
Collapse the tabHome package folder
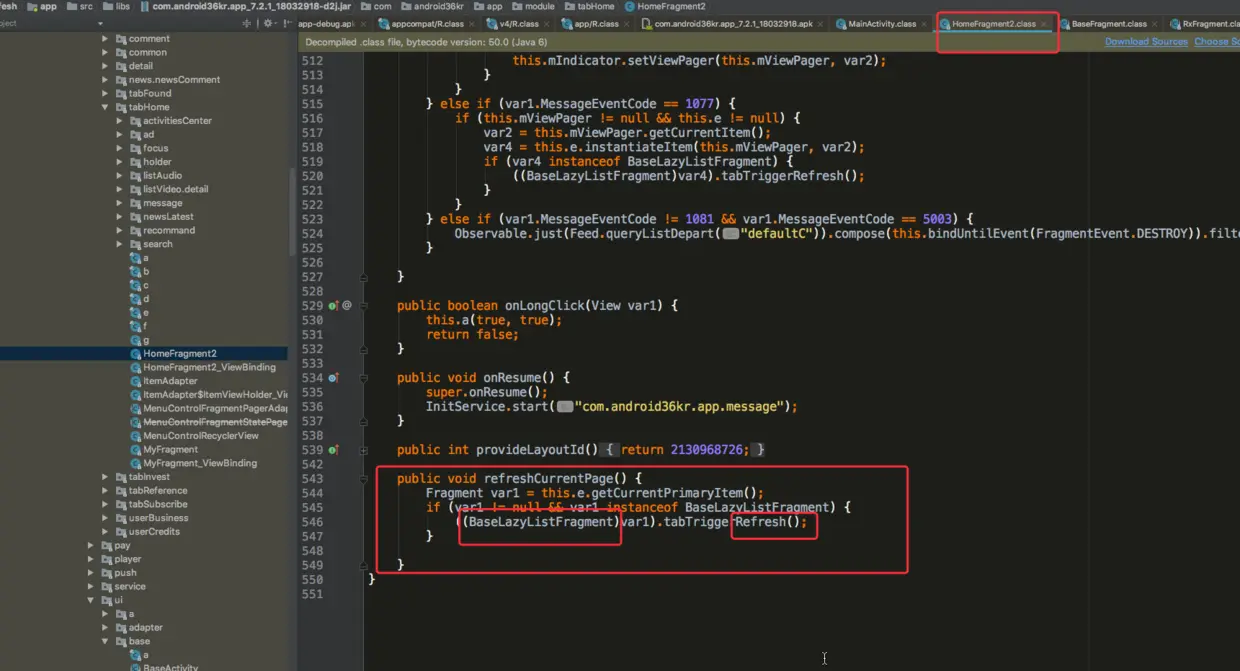(106, 107)
